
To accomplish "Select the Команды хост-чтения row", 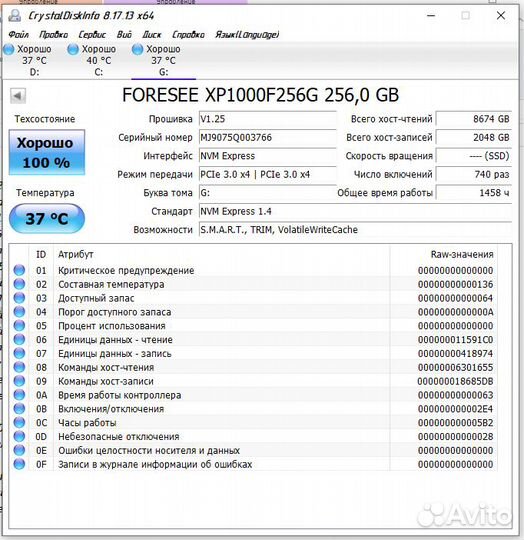I will coord(254,367).
